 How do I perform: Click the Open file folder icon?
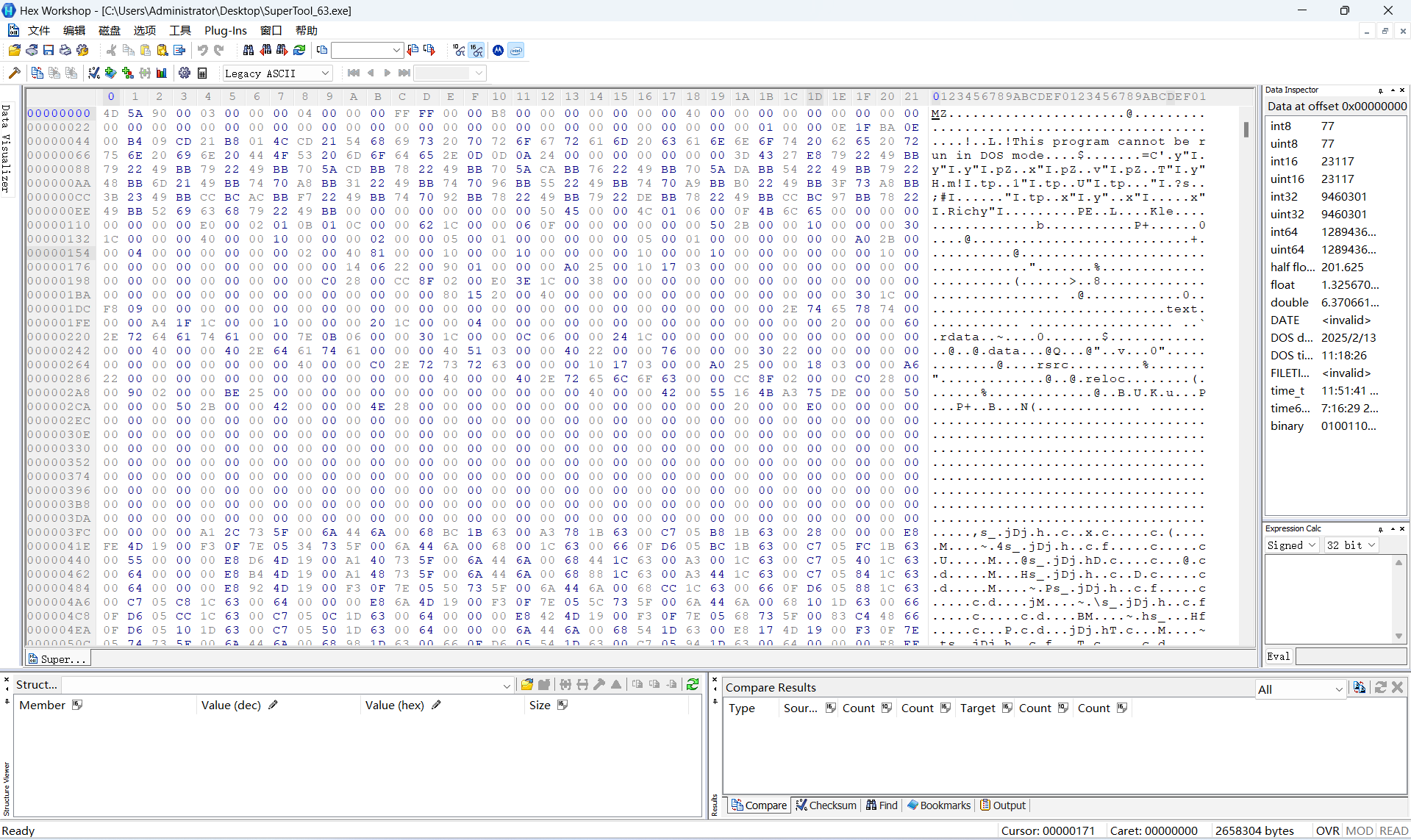(14, 50)
